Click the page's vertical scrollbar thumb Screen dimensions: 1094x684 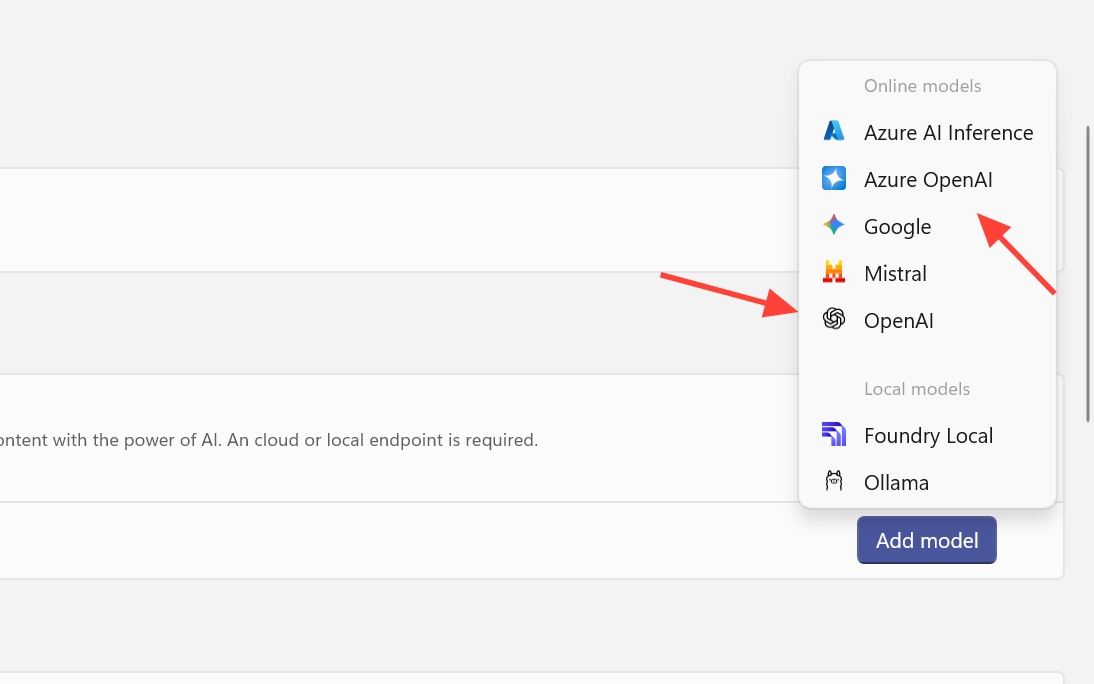(x=1088, y=274)
